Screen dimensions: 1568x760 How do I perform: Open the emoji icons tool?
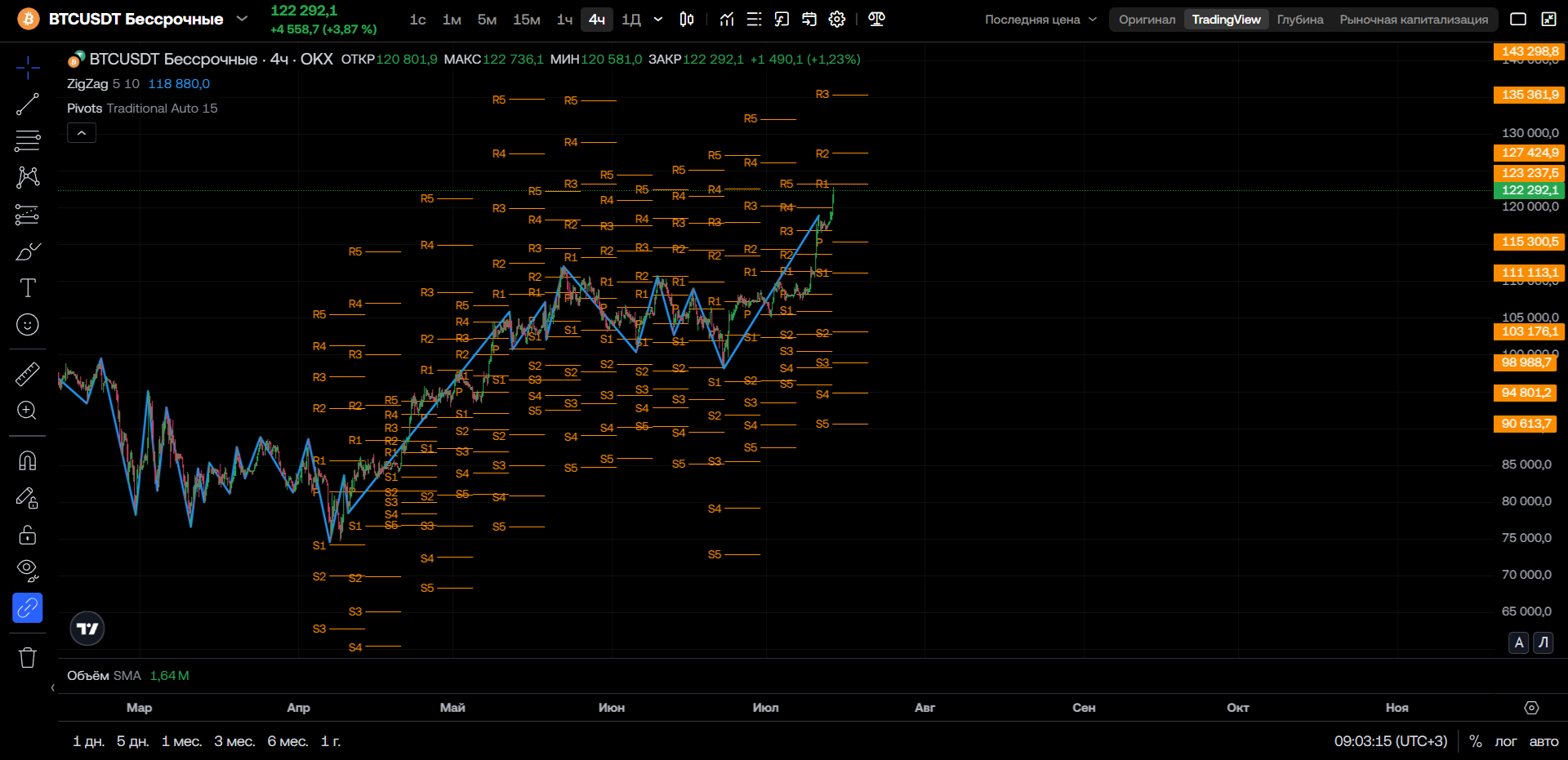pyautogui.click(x=28, y=325)
